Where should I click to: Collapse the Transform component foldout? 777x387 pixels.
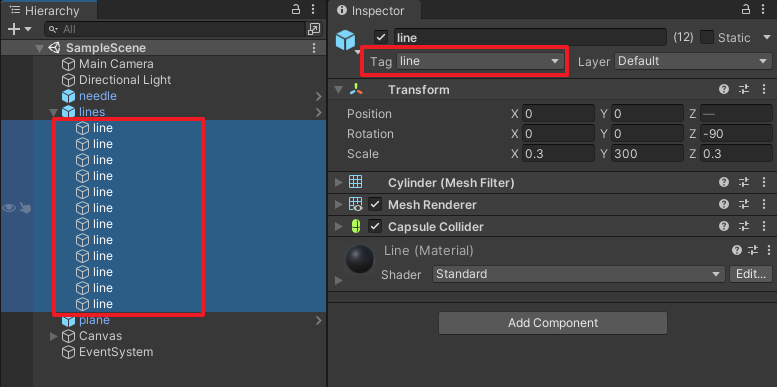(338, 90)
